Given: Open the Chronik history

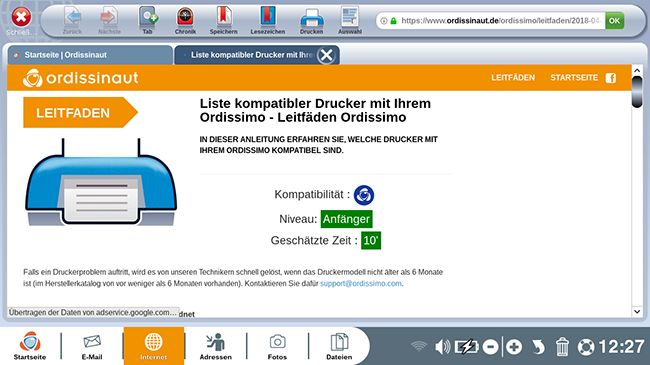Looking at the screenshot, I should pyautogui.click(x=185, y=21).
